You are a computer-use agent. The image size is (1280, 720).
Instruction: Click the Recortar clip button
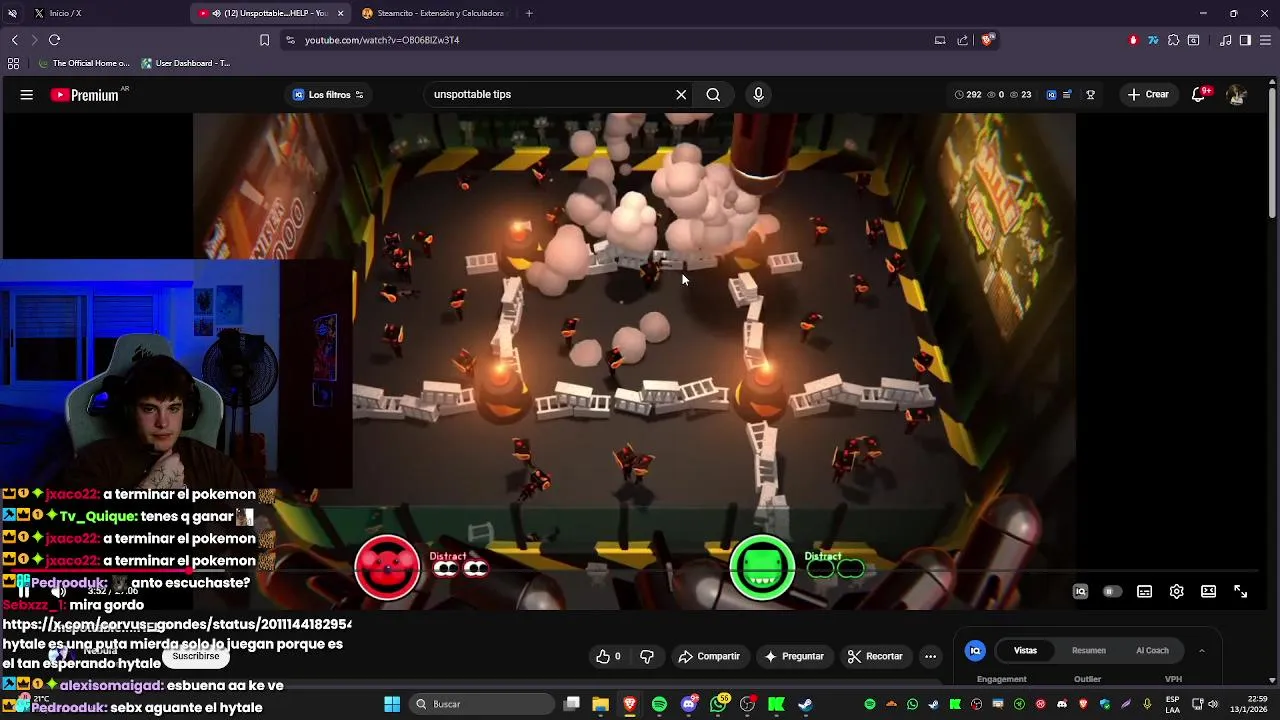pyautogui.click(x=875, y=657)
